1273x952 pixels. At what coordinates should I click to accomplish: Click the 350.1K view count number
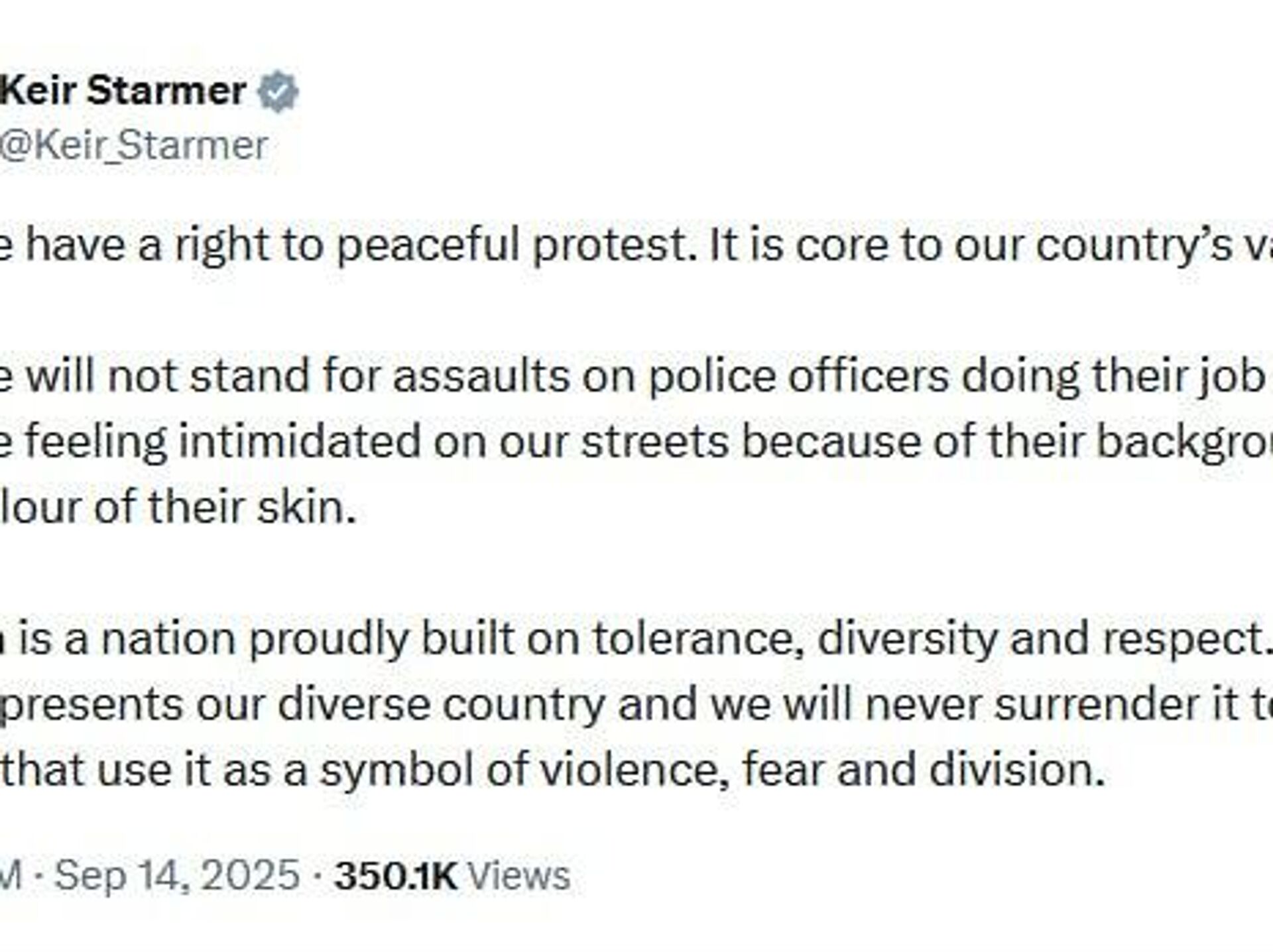coord(396,875)
